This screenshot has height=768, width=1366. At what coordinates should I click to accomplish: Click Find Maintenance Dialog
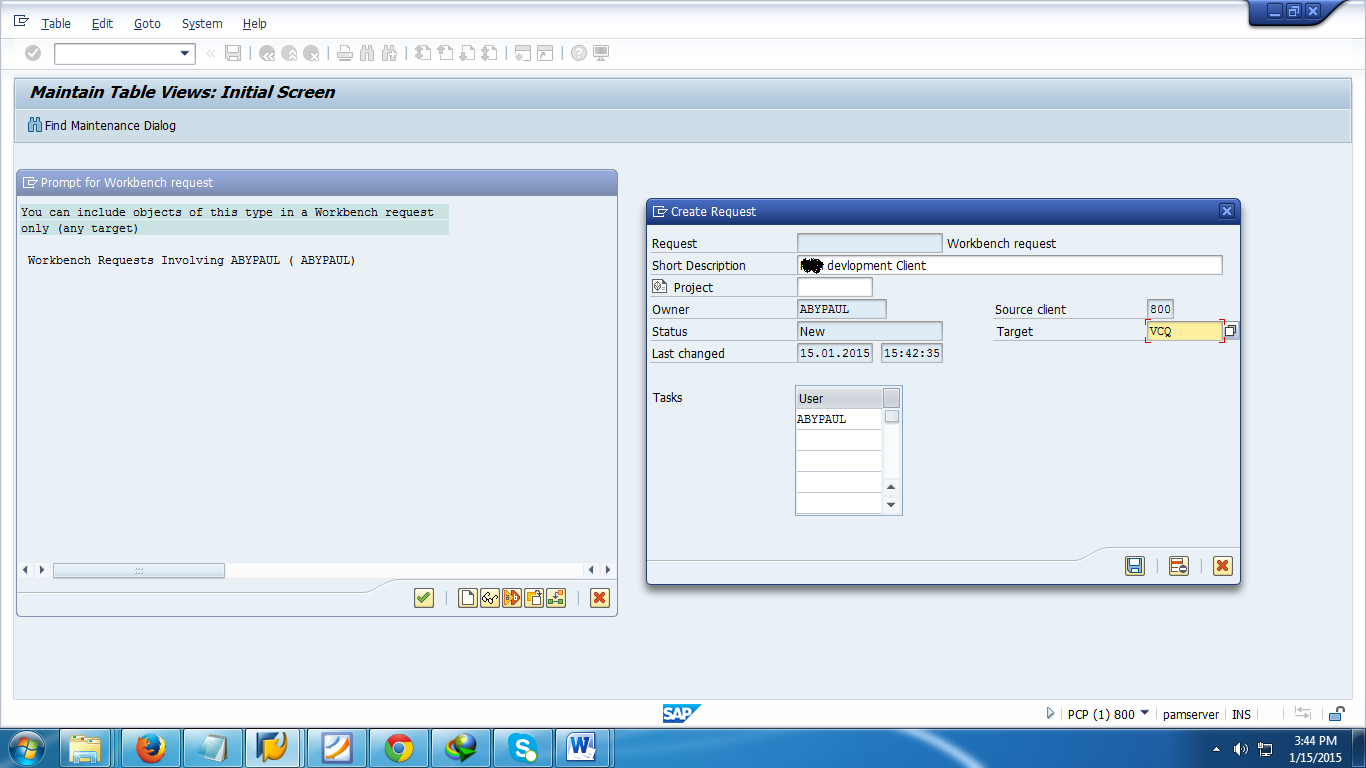coord(101,126)
